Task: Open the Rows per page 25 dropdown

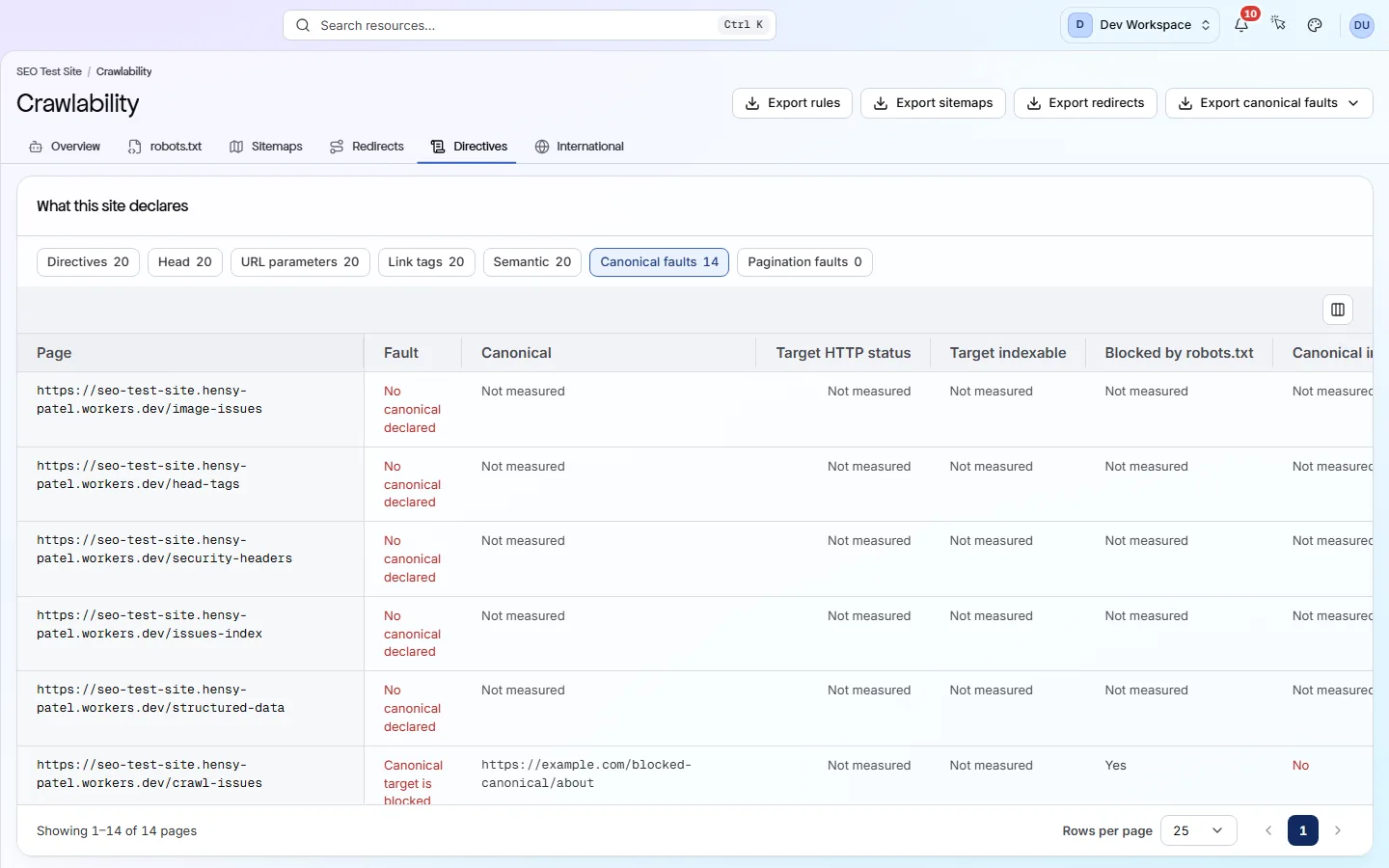Action: point(1198,830)
